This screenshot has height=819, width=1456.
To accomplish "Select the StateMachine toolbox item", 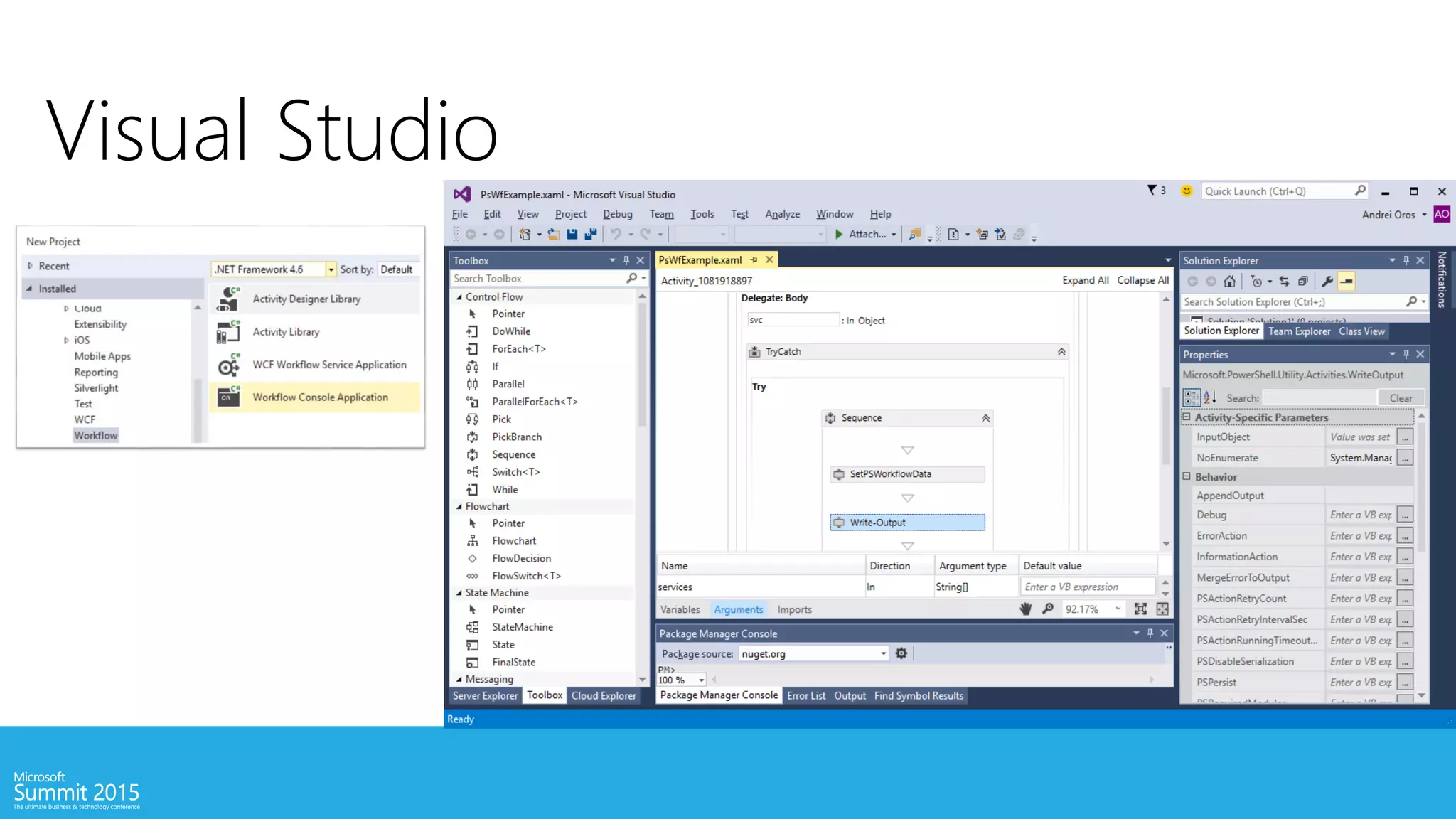I will [x=522, y=626].
